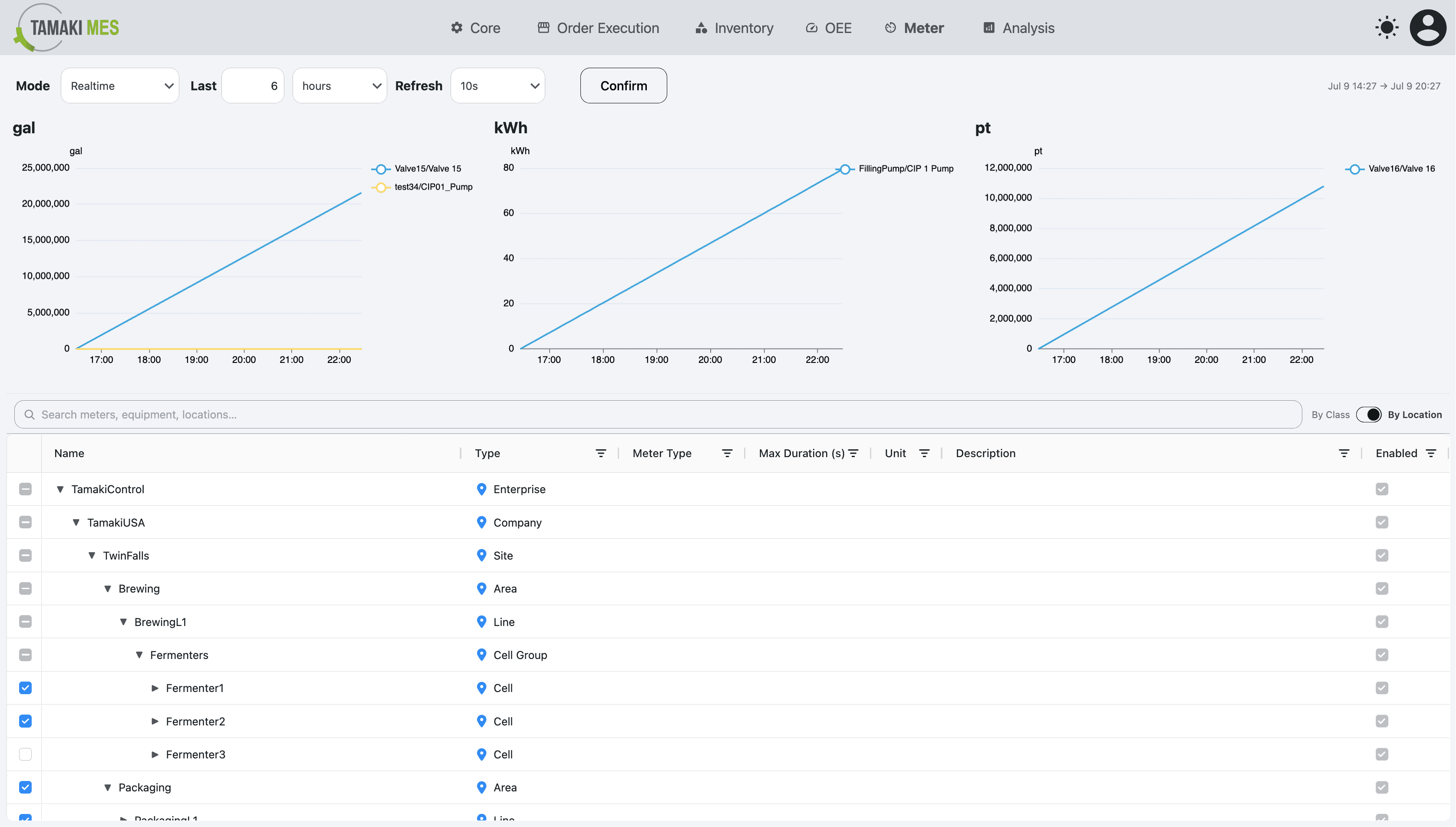This screenshot has width=1456, height=827.
Task: Expand the Fermenter2 node
Action: click(155, 721)
